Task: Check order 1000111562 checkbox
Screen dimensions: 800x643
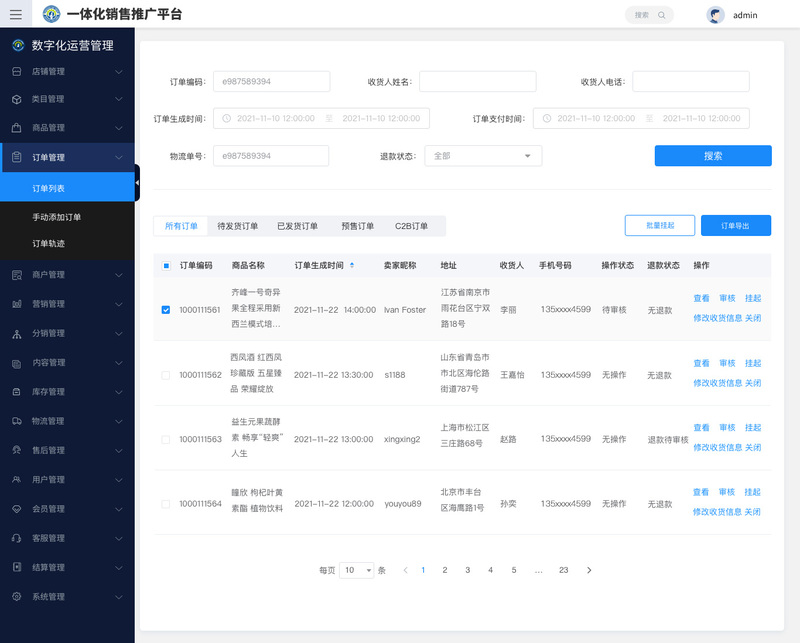Action: (166, 375)
